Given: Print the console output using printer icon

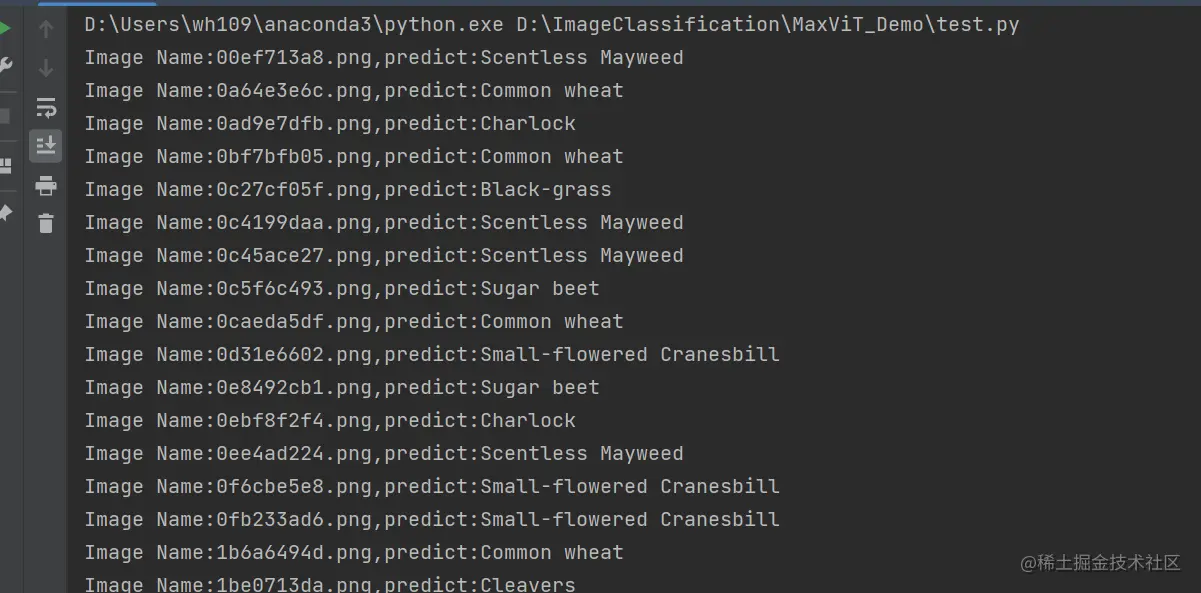Looking at the screenshot, I should point(46,185).
